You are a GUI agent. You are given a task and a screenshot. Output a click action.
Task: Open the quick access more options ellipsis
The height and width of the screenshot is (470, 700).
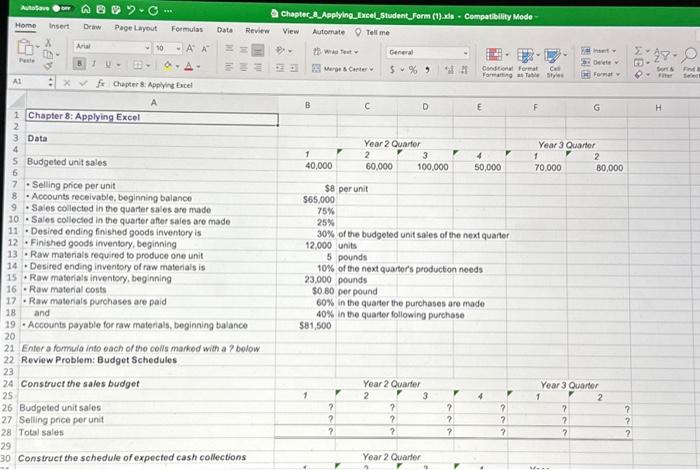point(168,10)
